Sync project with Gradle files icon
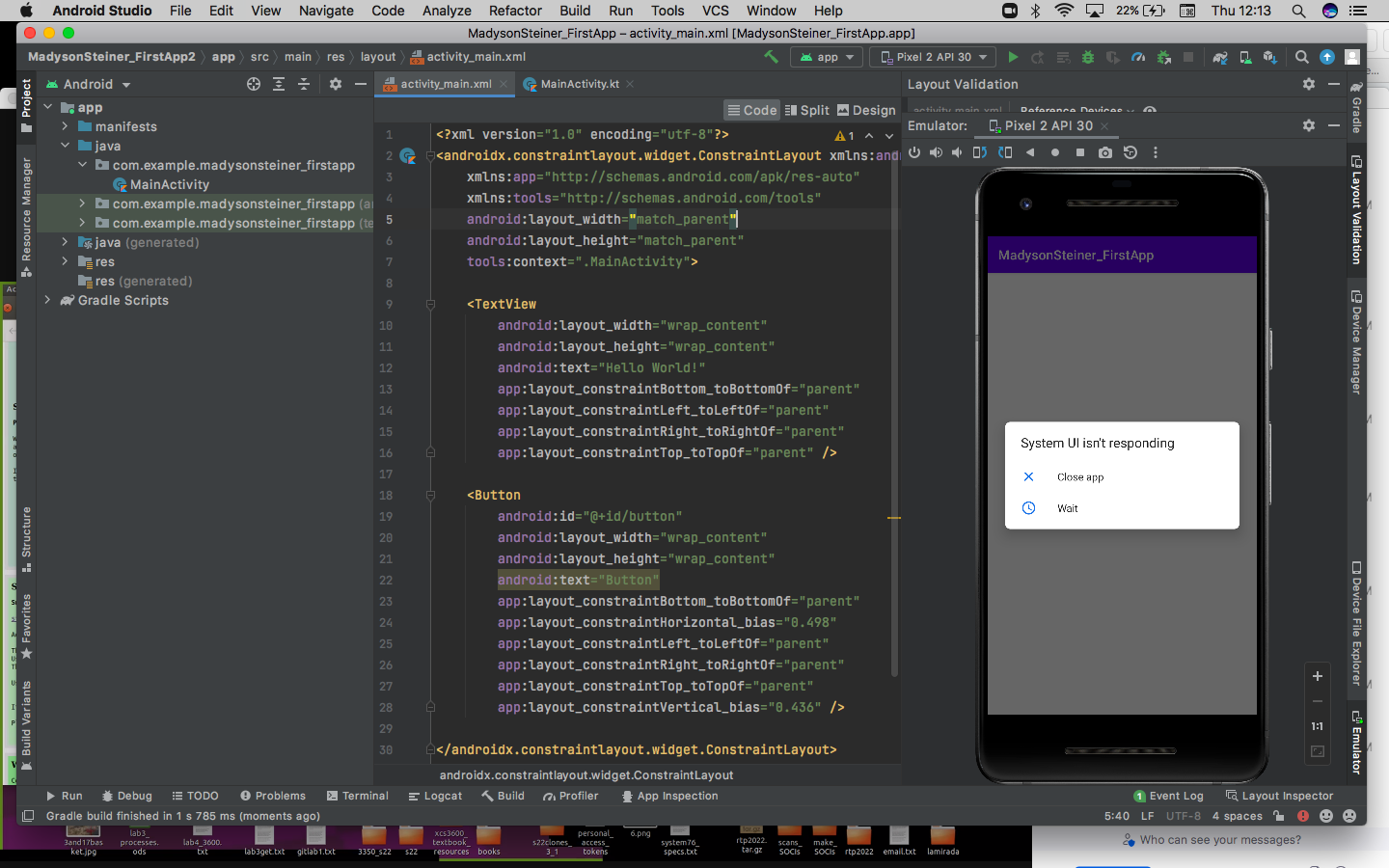Screen dimensions: 1389x868 tap(1220, 58)
